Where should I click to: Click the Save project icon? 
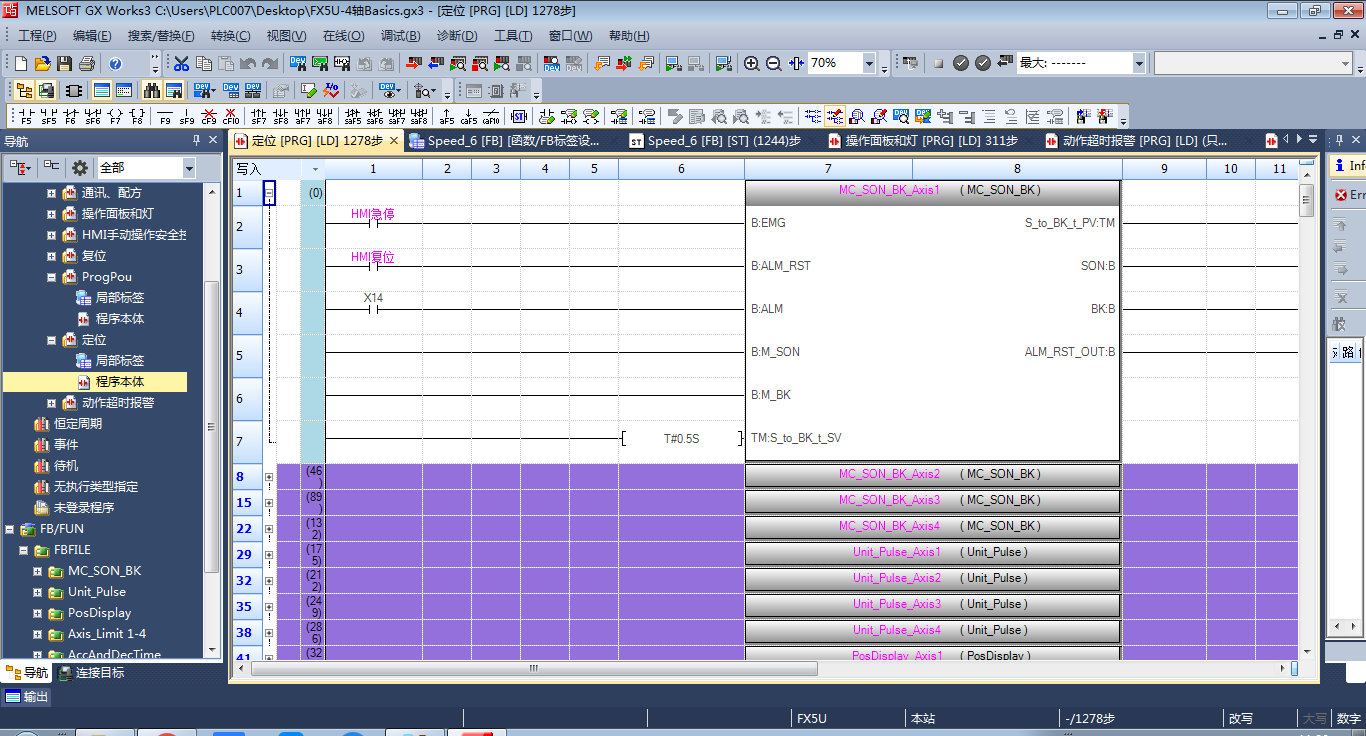[x=64, y=64]
